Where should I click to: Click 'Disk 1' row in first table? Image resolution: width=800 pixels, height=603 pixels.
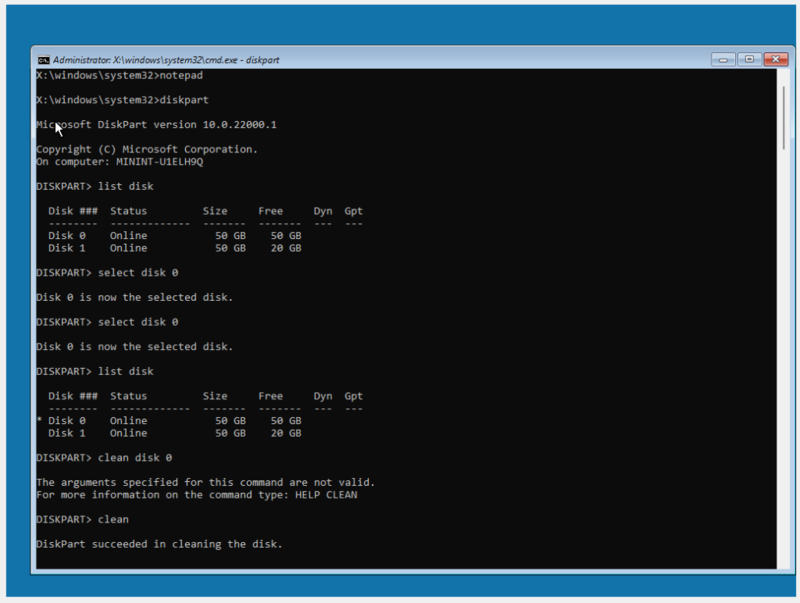(174, 248)
